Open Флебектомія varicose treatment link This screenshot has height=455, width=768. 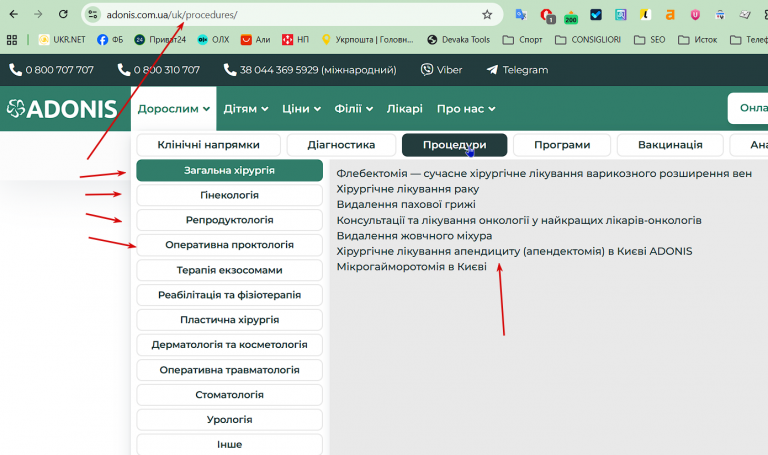544,173
